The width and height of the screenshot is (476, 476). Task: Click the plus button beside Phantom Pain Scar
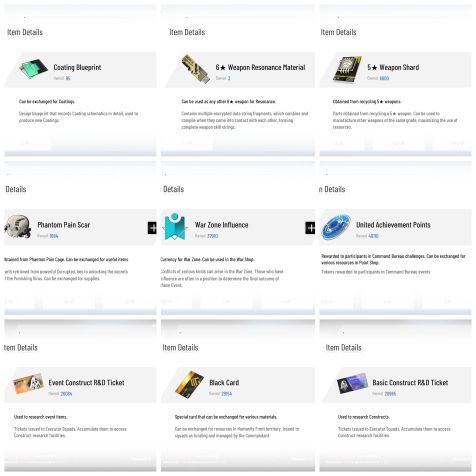click(x=152, y=228)
